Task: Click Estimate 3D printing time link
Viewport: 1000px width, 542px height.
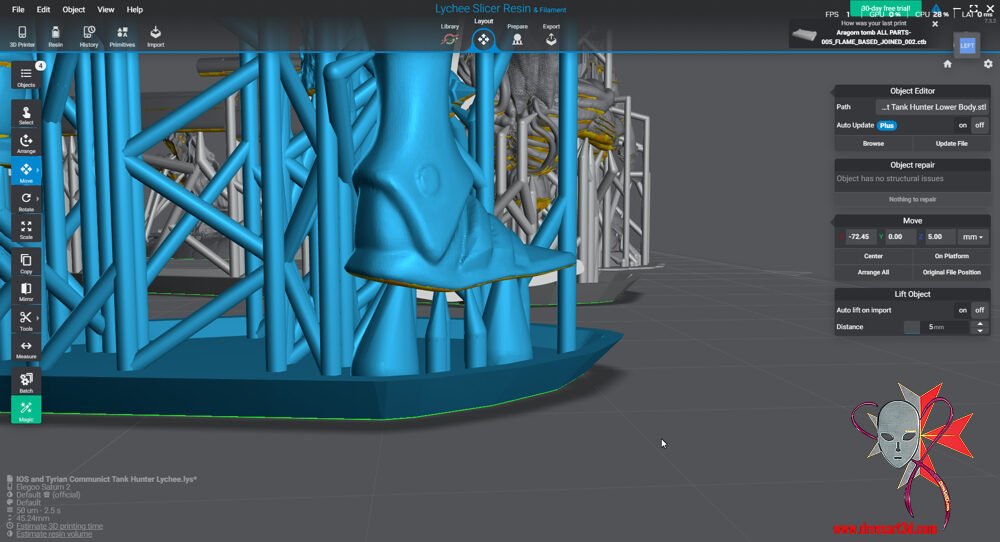Action: [59, 526]
